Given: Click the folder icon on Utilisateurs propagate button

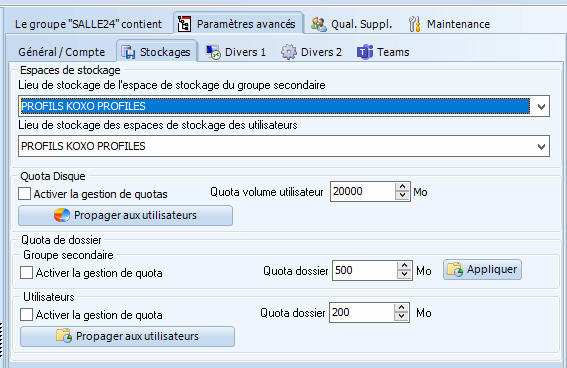Looking at the screenshot, I should click(64, 336).
